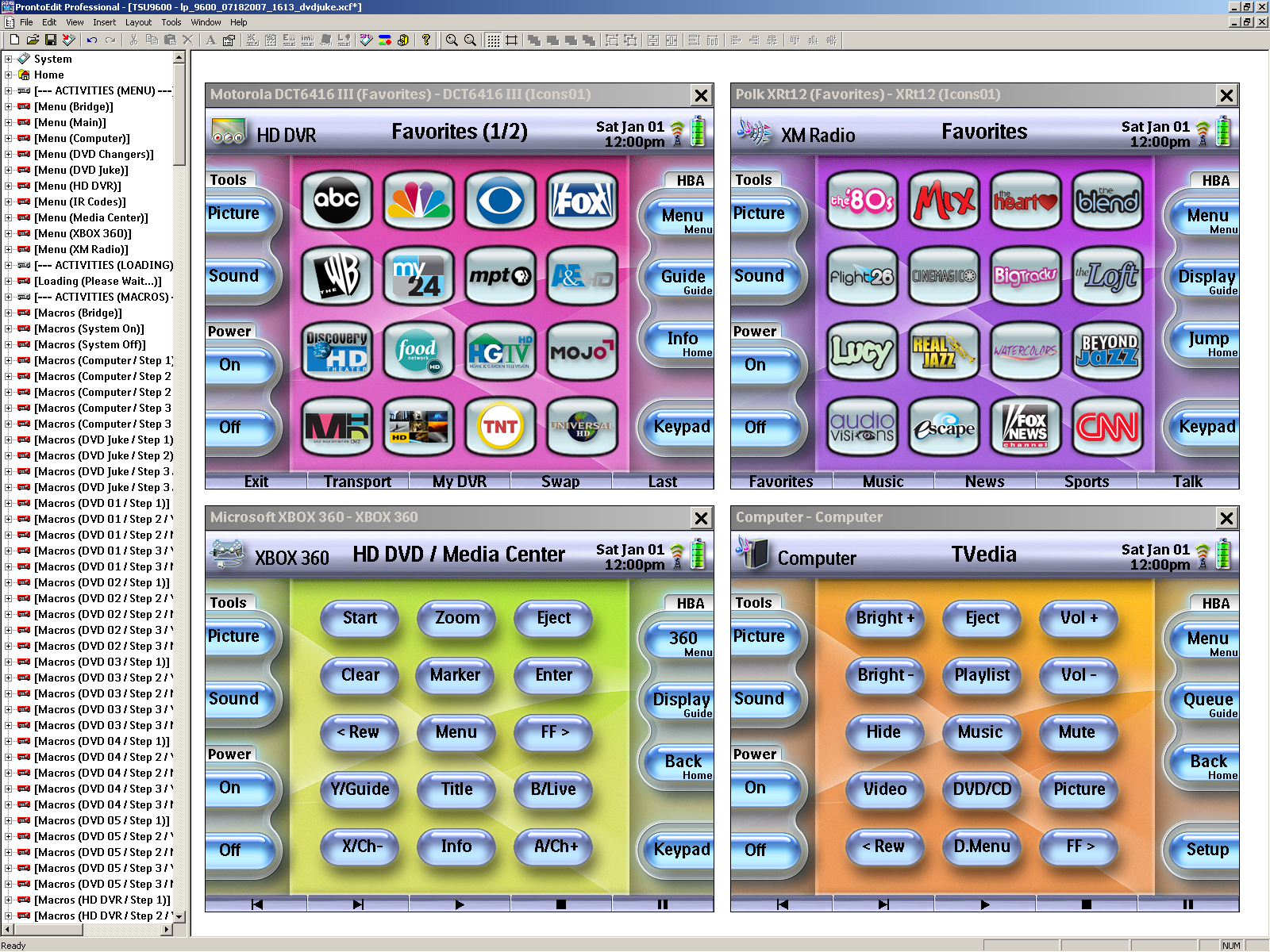Image resolution: width=1270 pixels, height=952 pixels.
Task: Zoom in with the magnifier plus icon
Action: pyautogui.click(x=452, y=40)
